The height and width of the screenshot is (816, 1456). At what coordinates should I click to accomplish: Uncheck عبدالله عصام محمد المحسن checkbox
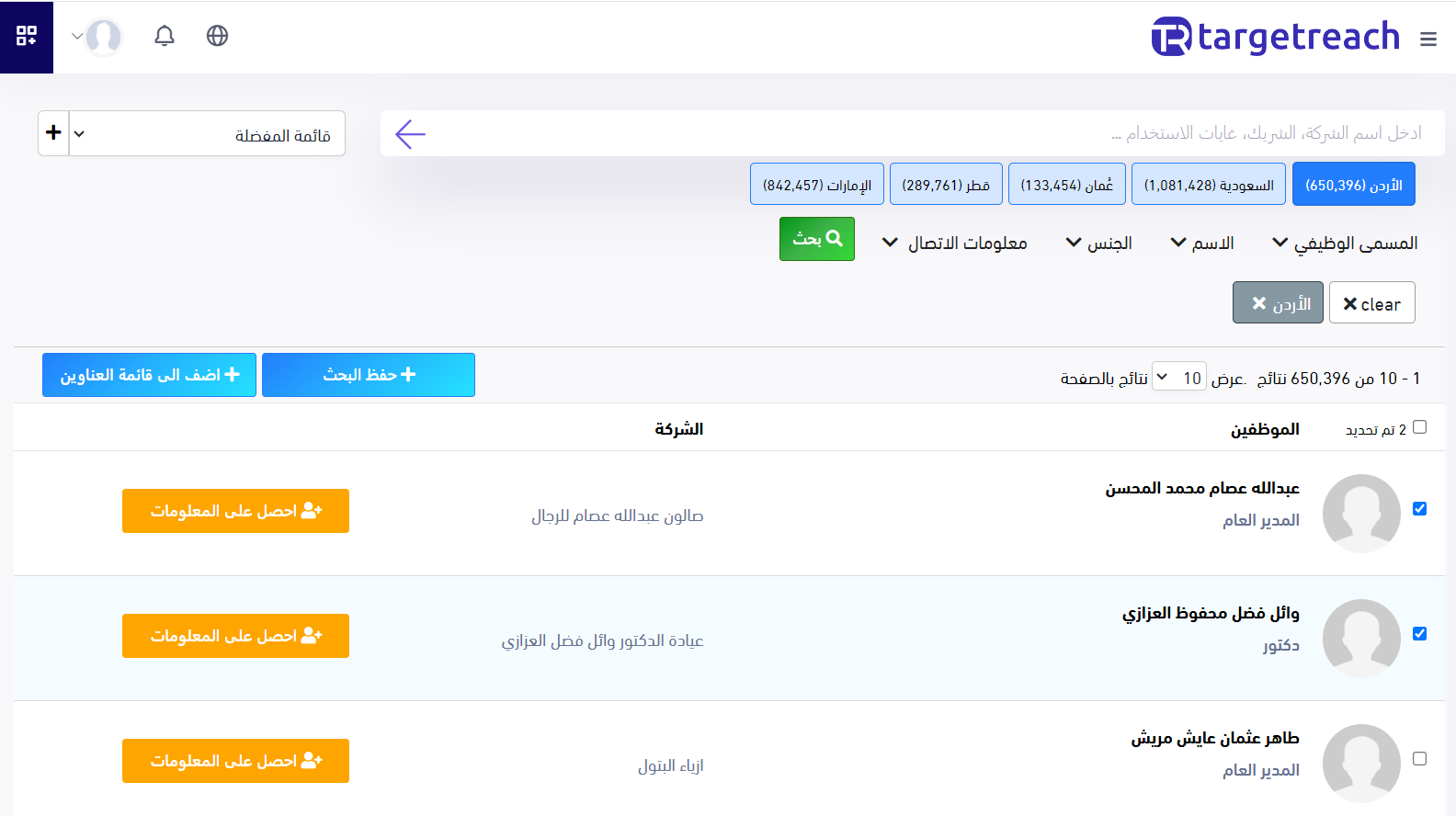(x=1419, y=509)
